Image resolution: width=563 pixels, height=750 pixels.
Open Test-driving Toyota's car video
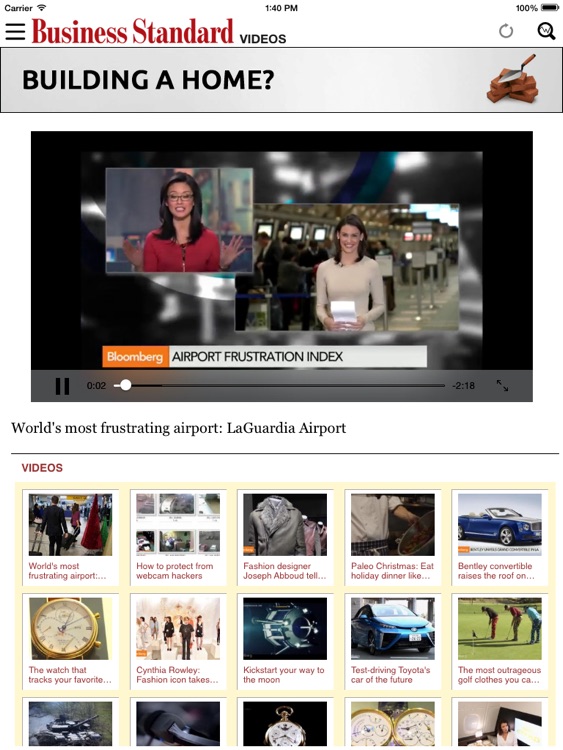click(393, 629)
